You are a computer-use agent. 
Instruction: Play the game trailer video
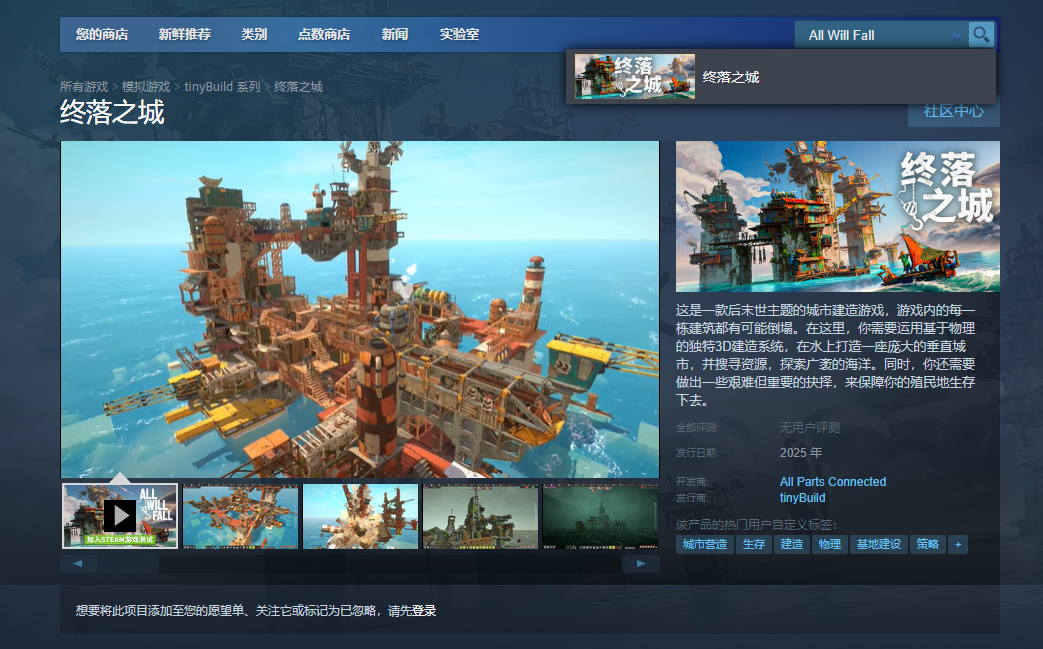[x=117, y=515]
